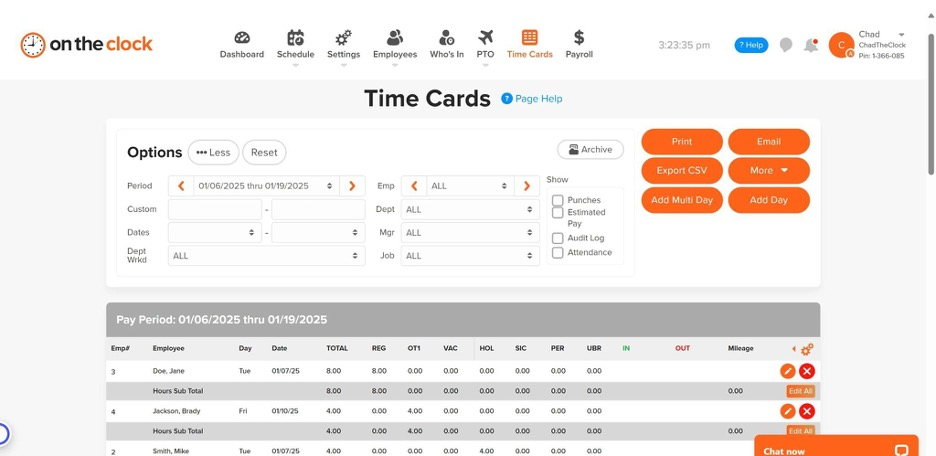
Task: Open the Job ALL dropdown
Action: tap(470, 255)
